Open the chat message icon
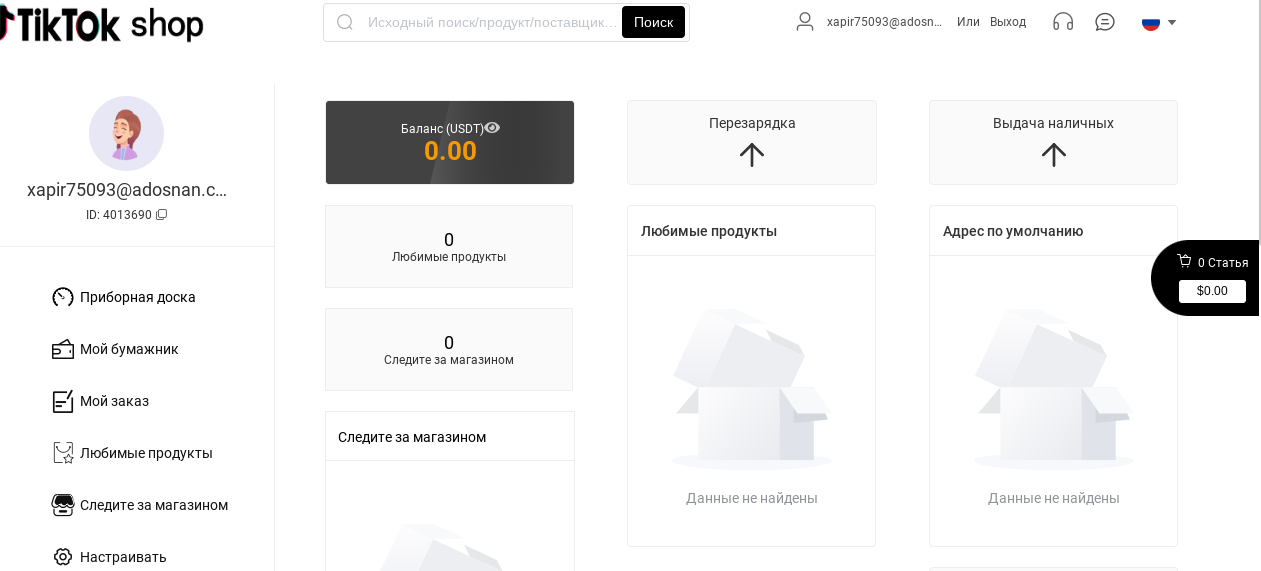 pos(1105,22)
